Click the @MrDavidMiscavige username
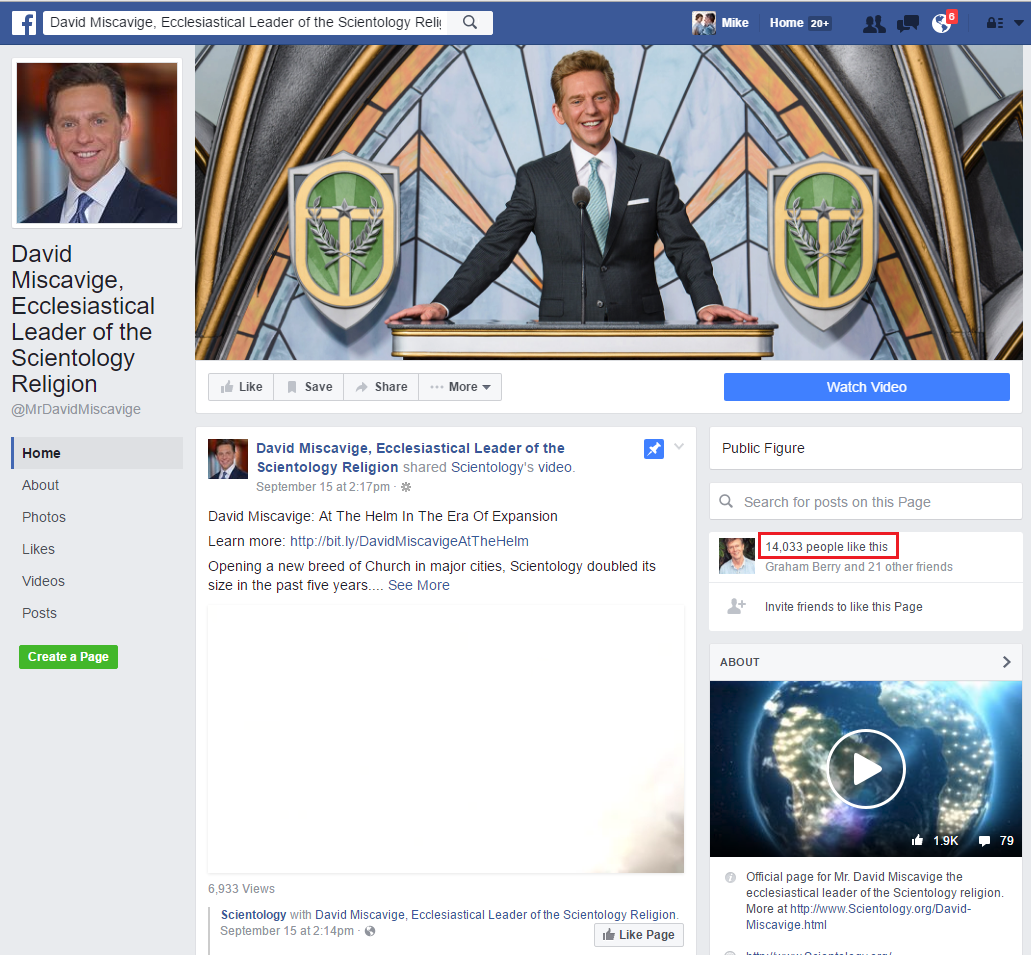Image resolution: width=1031 pixels, height=955 pixels. [x=76, y=409]
